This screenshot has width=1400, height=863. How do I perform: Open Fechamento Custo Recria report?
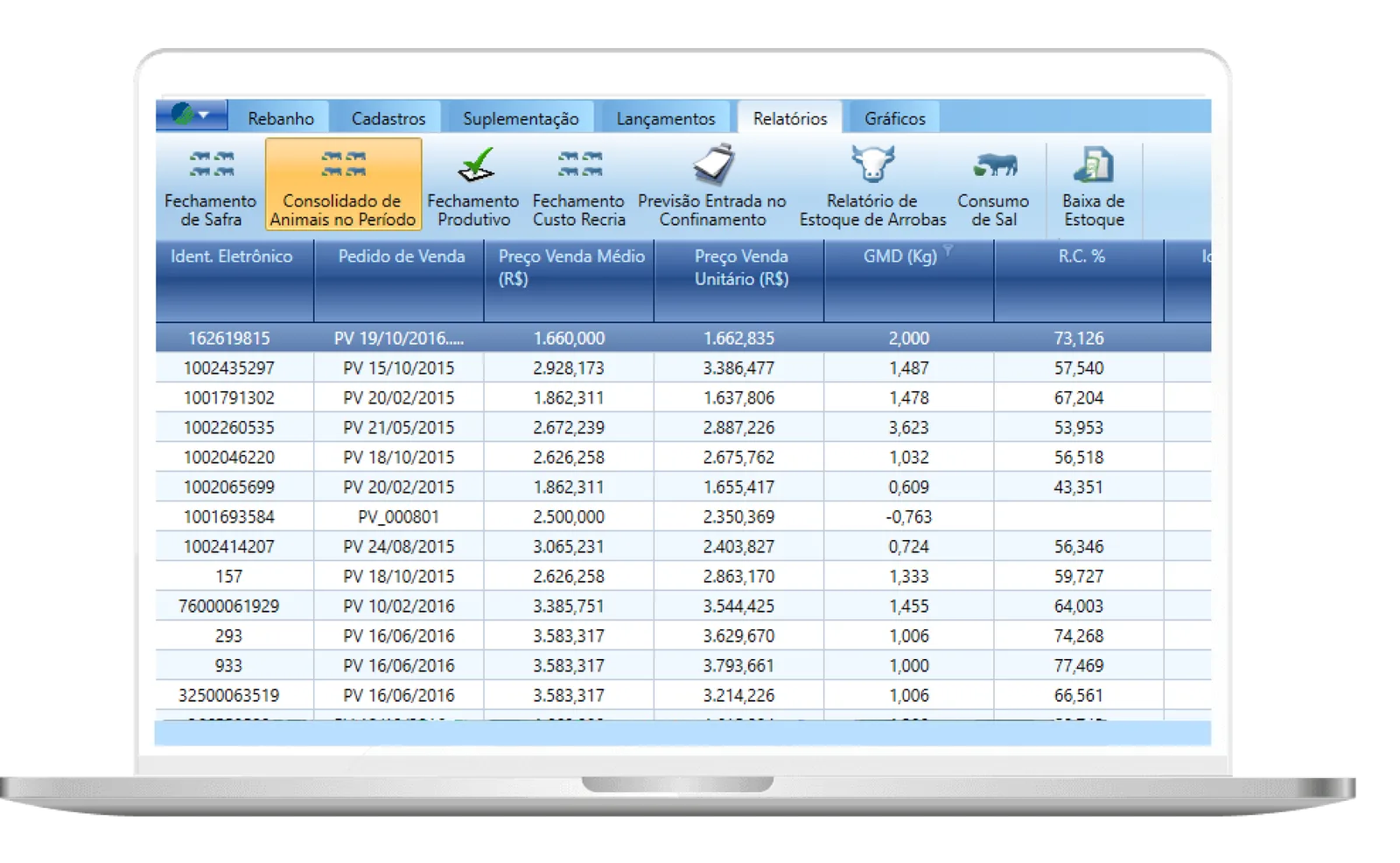point(578,186)
